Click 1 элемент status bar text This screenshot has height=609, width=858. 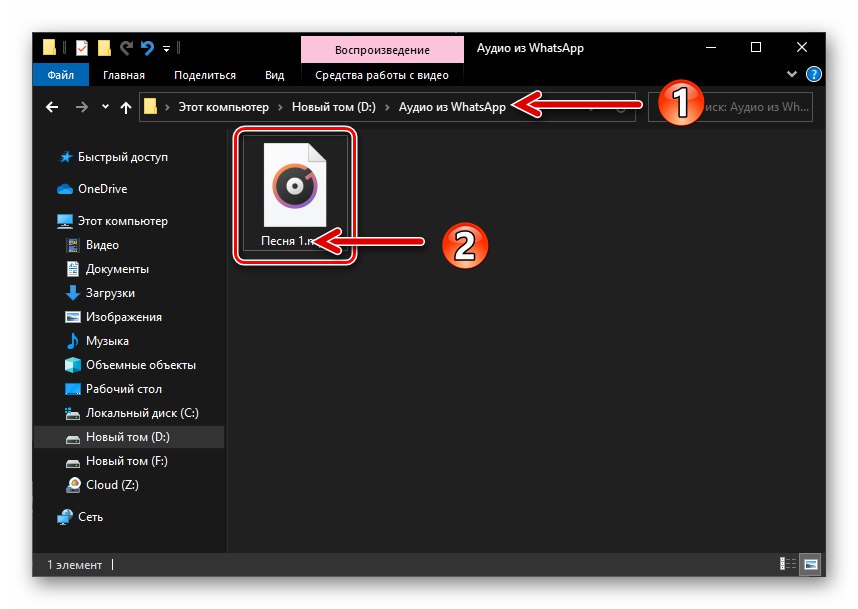(74, 565)
